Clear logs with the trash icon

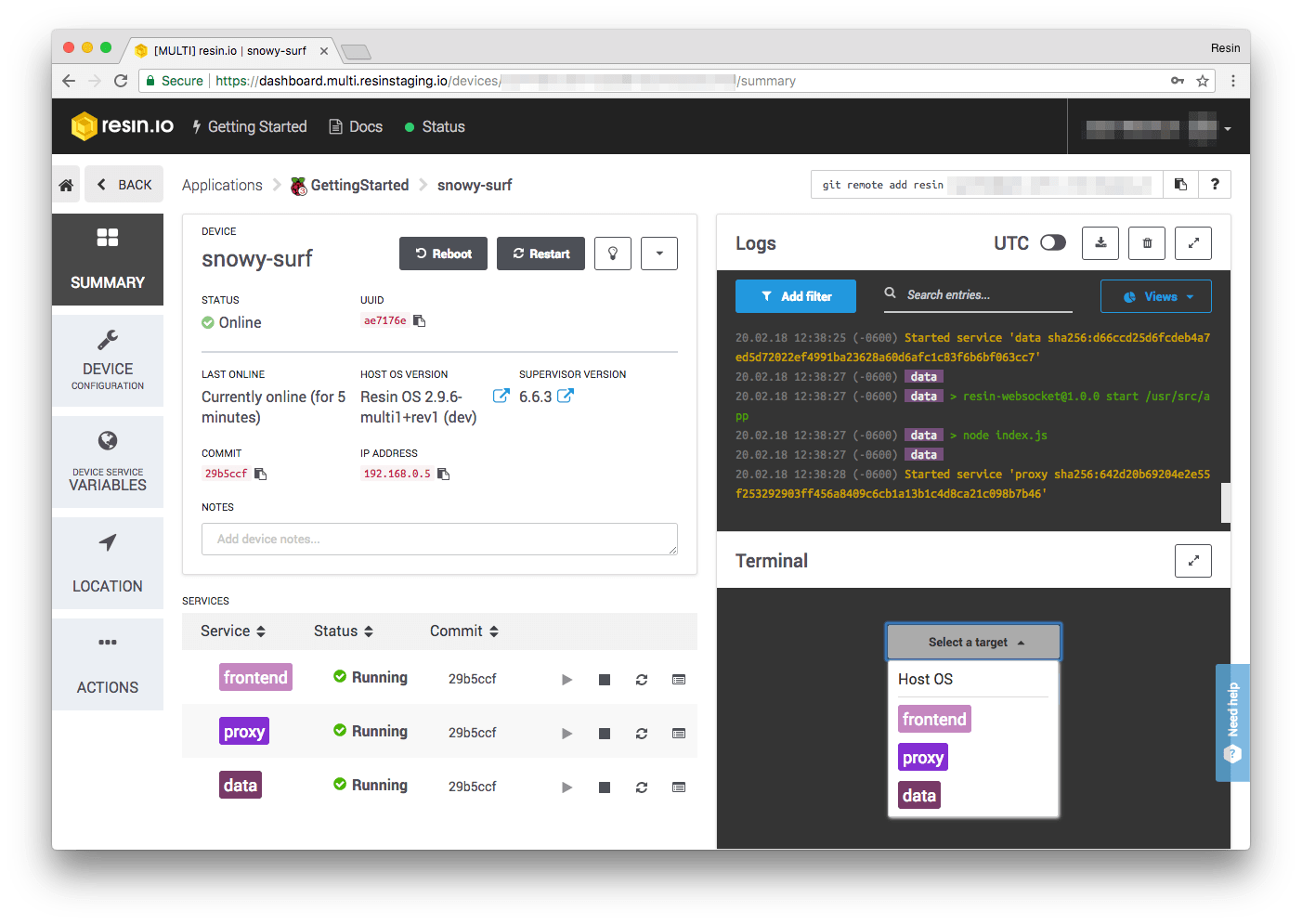click(x=1147, y=243)
